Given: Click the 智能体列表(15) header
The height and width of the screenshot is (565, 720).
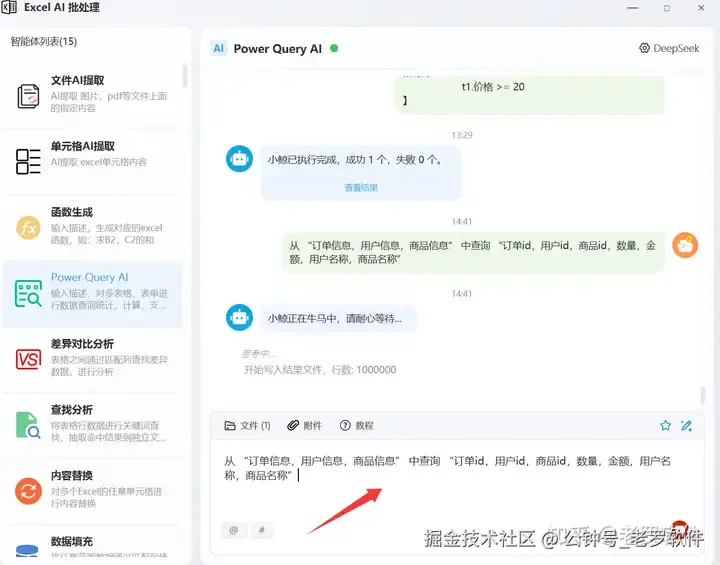Looking at the screenshot, I should pos(44,41).
